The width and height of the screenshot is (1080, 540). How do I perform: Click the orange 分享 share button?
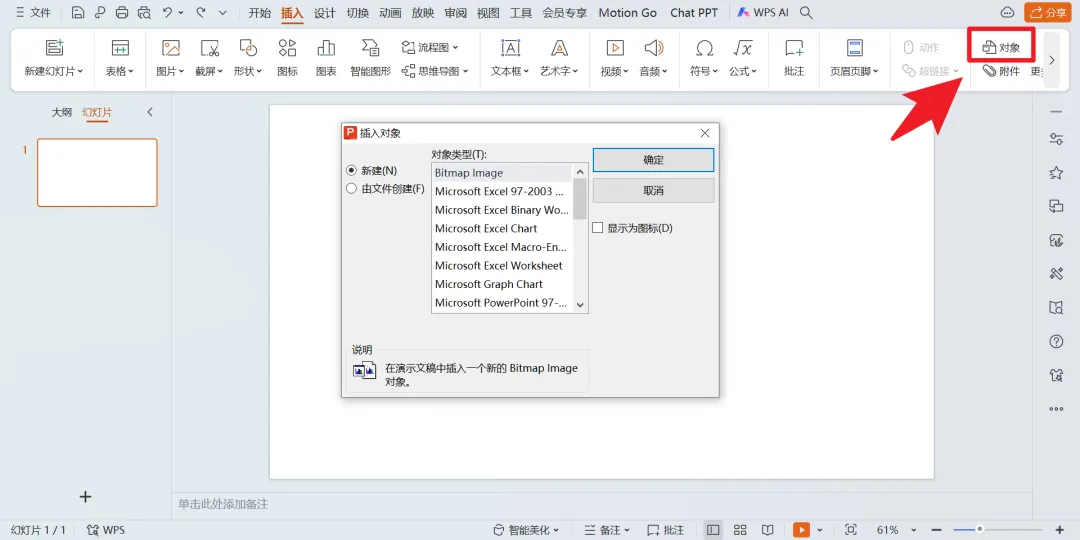1047,12
